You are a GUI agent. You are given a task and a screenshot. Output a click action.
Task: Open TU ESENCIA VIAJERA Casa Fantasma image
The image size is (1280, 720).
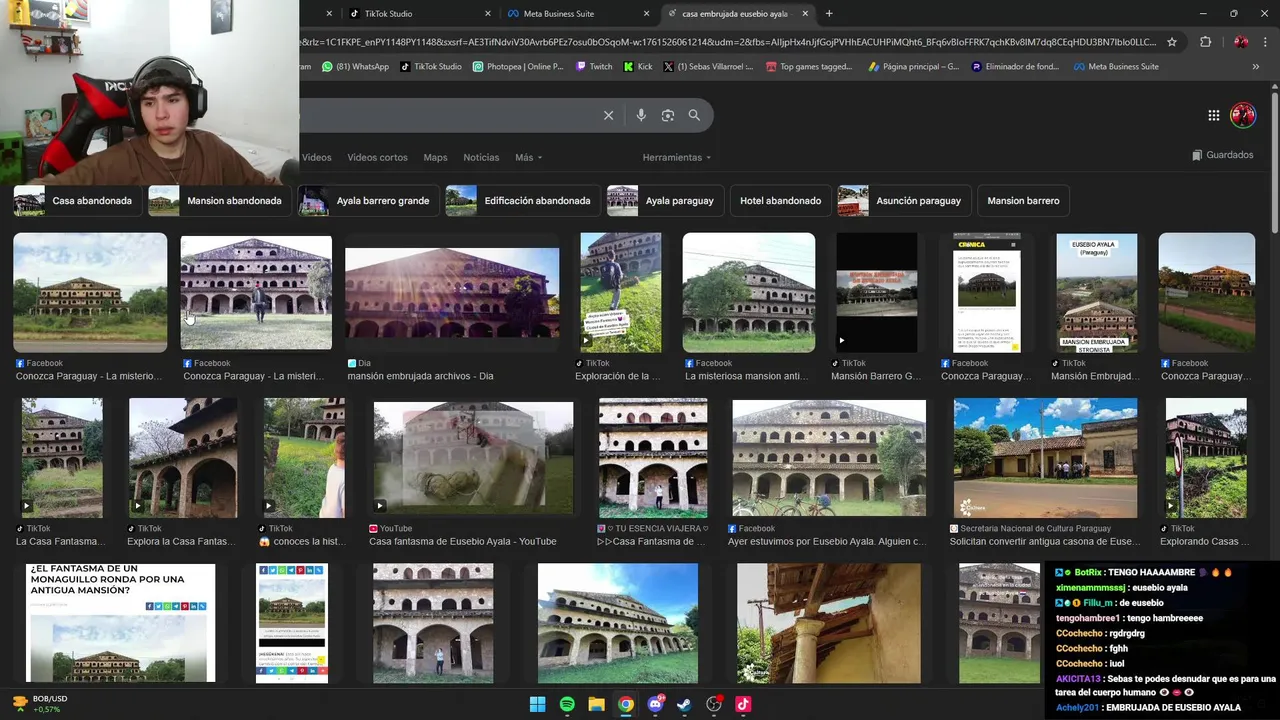tap(653, 457)
